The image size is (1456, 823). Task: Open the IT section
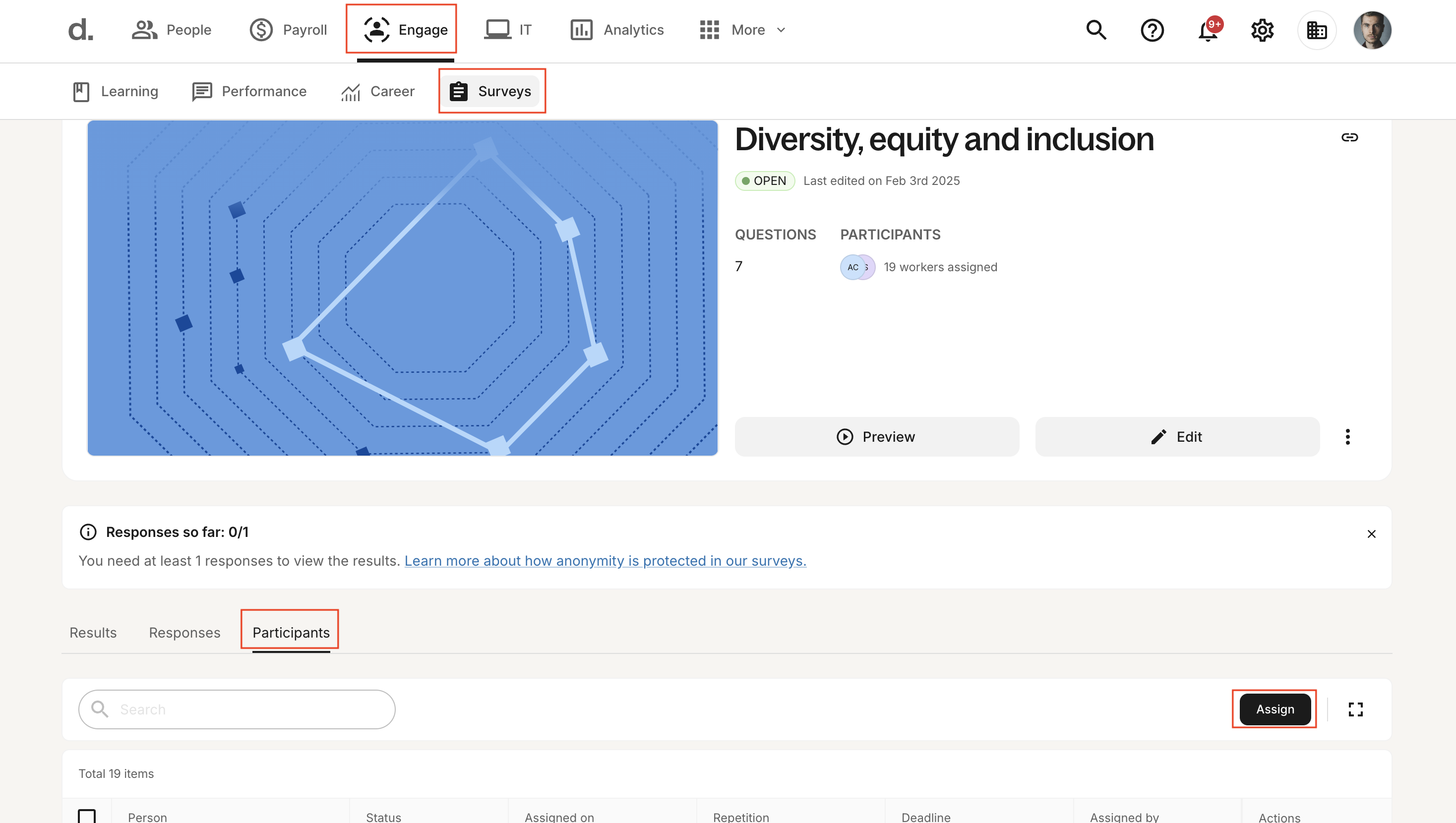[507, 30]
